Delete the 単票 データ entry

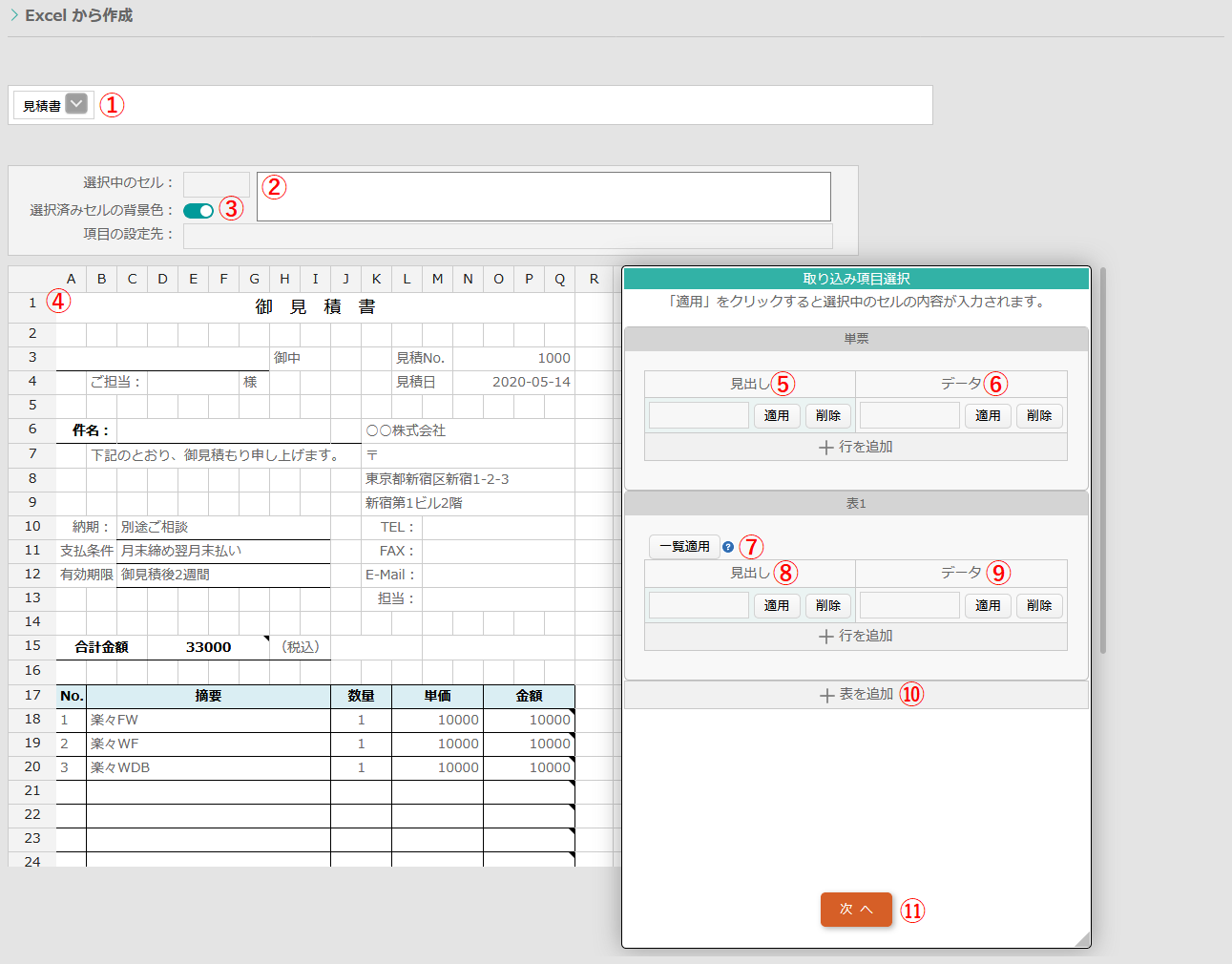(1039, 416)
